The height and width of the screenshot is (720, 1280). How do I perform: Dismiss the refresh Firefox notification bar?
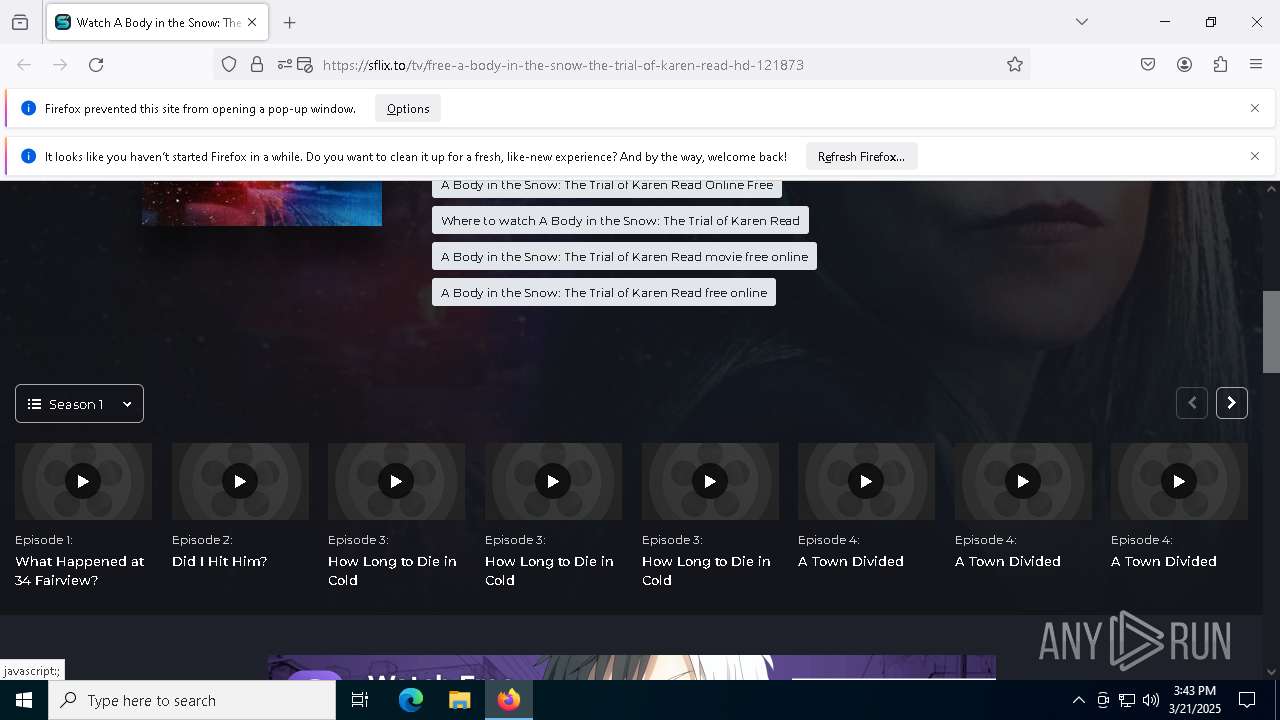pos(1255,156)
